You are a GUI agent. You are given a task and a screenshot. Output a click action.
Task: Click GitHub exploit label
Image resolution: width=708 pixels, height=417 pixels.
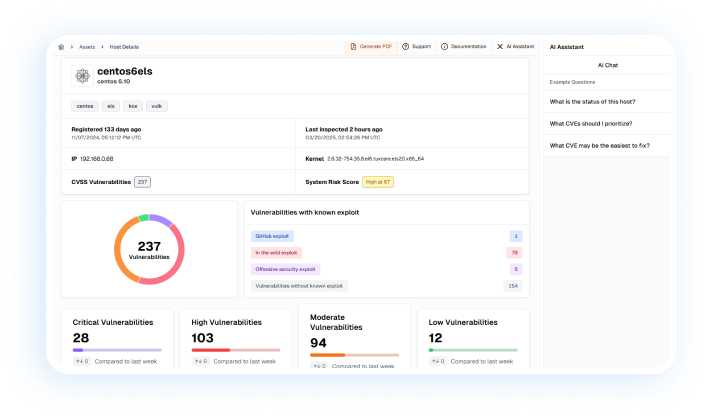click(272, 236)
